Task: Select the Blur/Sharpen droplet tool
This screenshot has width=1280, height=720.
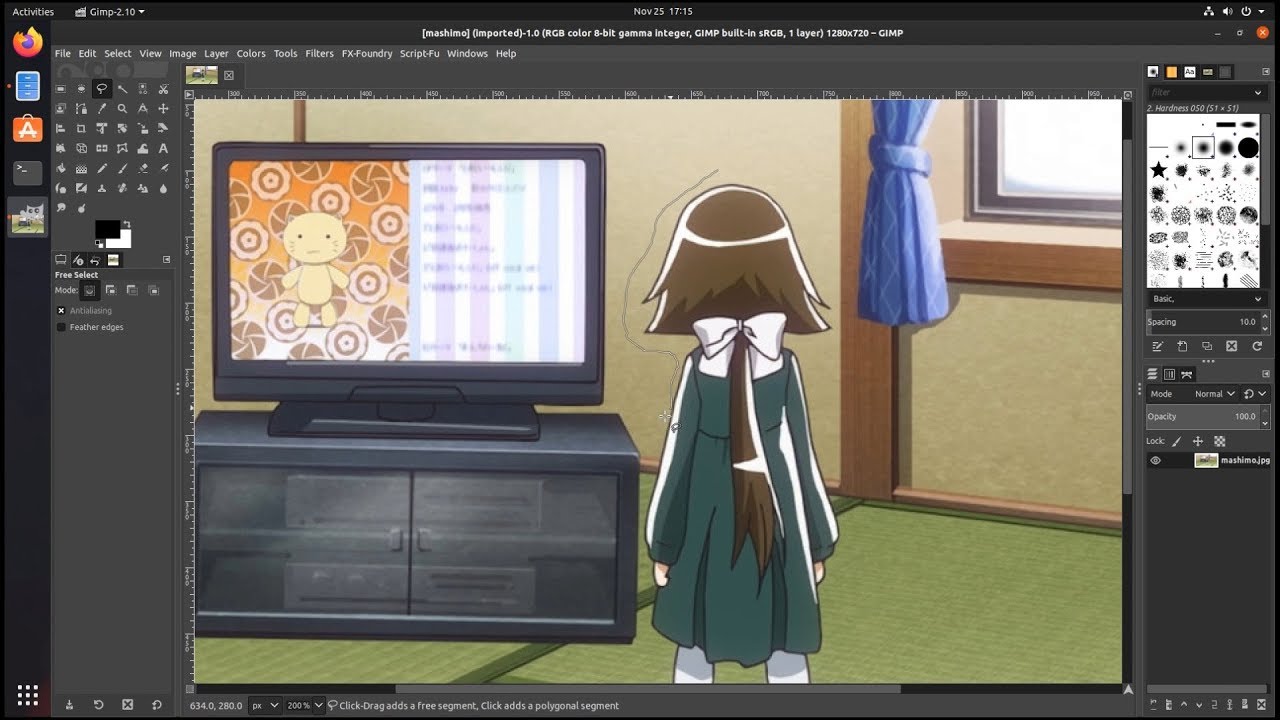Action: coord(163,188)
